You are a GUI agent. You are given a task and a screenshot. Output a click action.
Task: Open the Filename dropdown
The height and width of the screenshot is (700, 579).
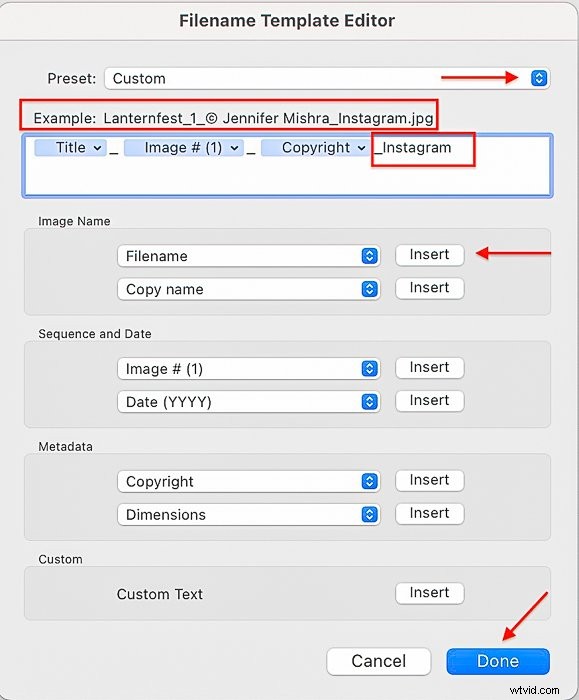tap(249, 256)
